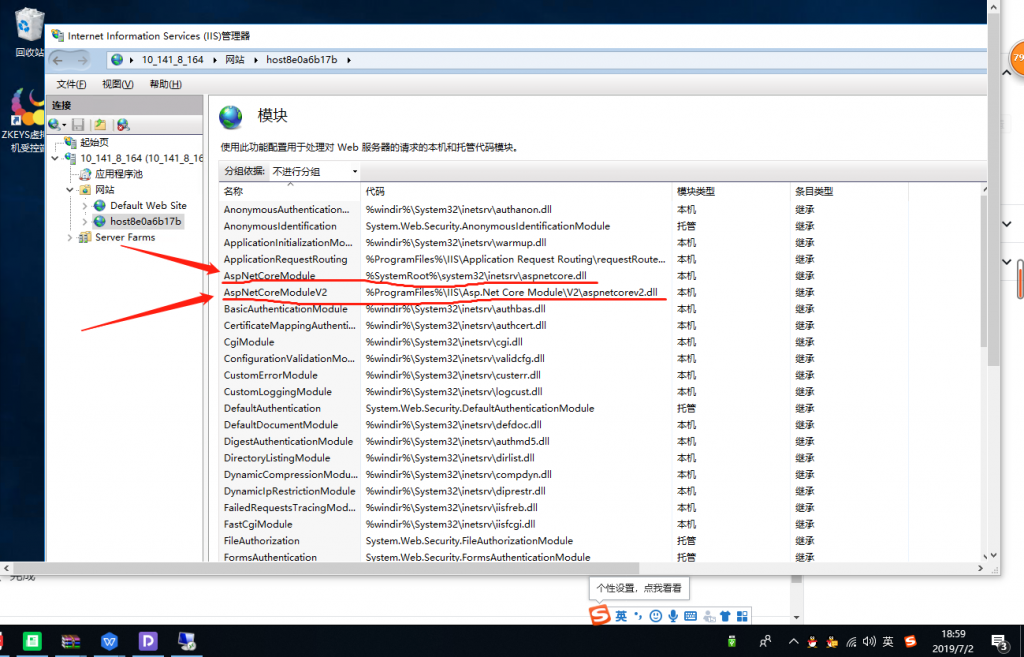Click the punctuation mode icon on the Sogou bar

[638, 616]
